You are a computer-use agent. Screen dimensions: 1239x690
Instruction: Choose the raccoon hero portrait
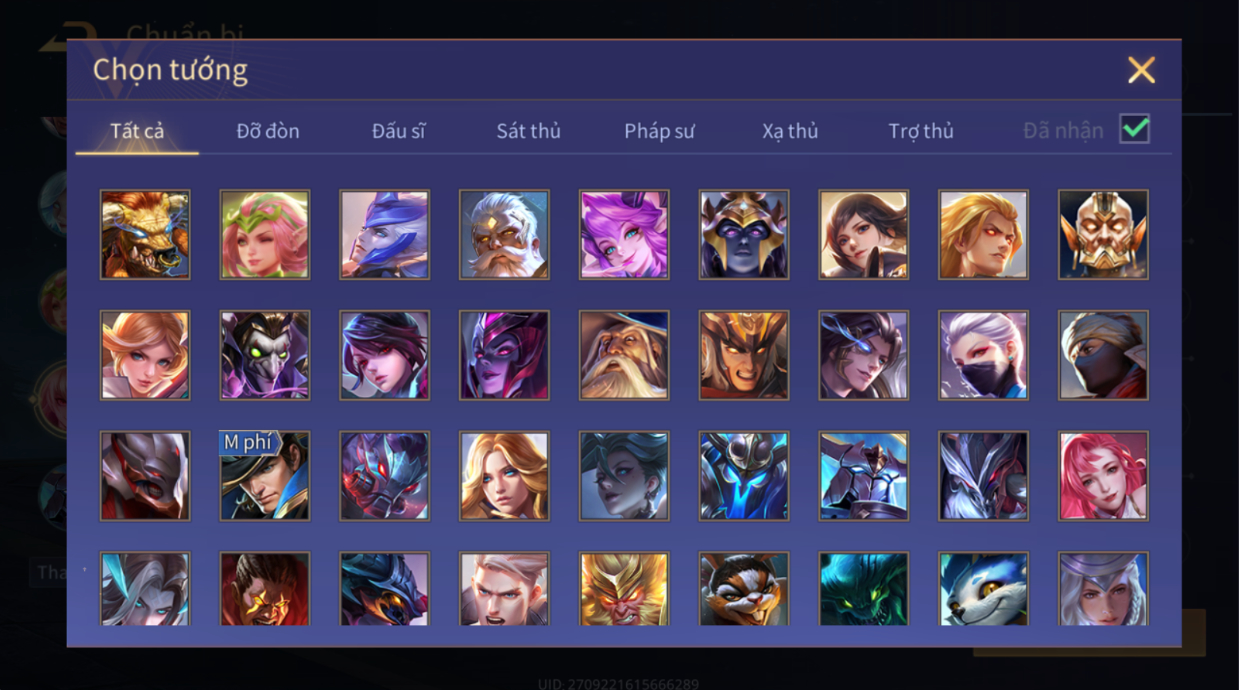click(744, 589)
